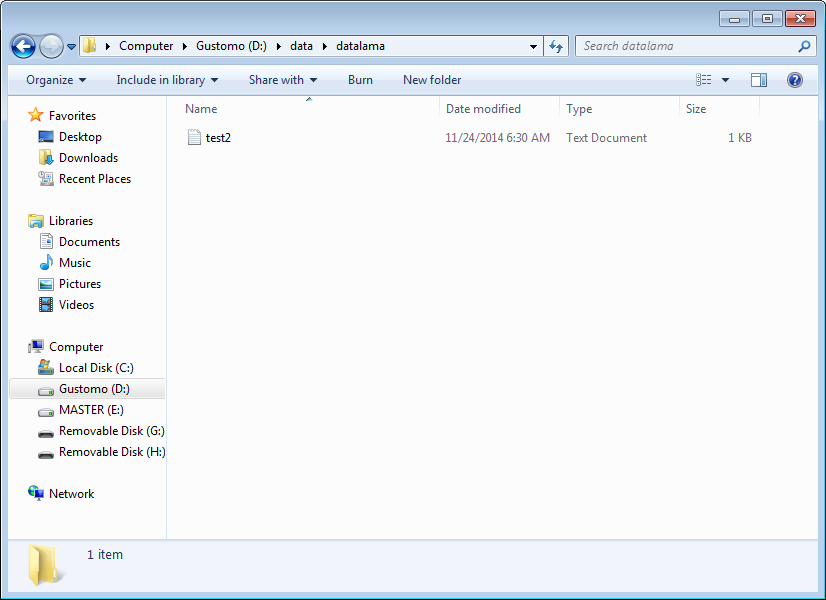Open the Documents library

click(90, 242)
